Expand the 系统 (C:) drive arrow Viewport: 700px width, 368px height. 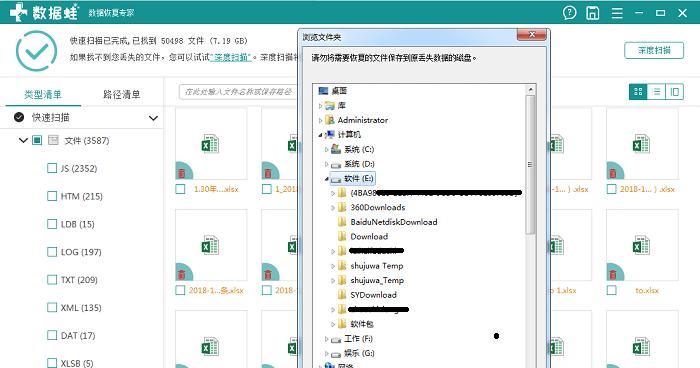point(326,150)
